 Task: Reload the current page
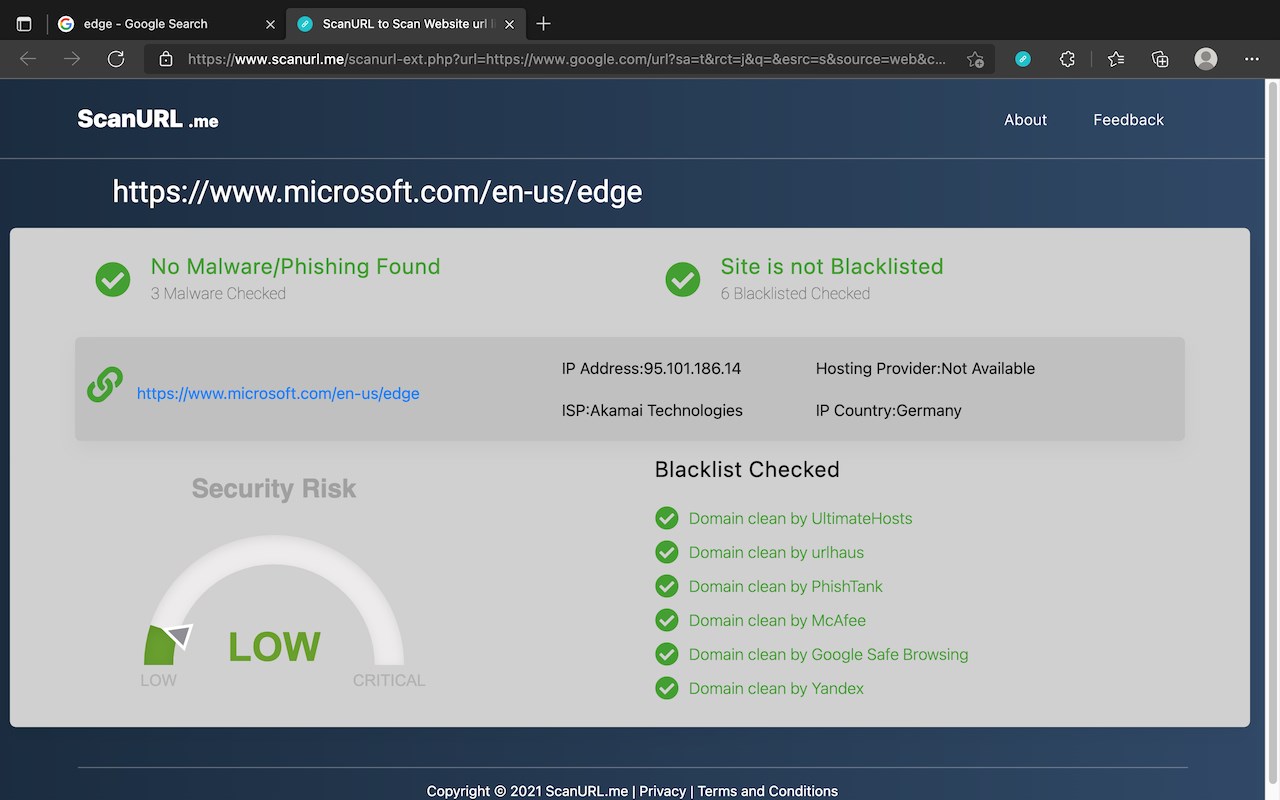click(116, 59)
